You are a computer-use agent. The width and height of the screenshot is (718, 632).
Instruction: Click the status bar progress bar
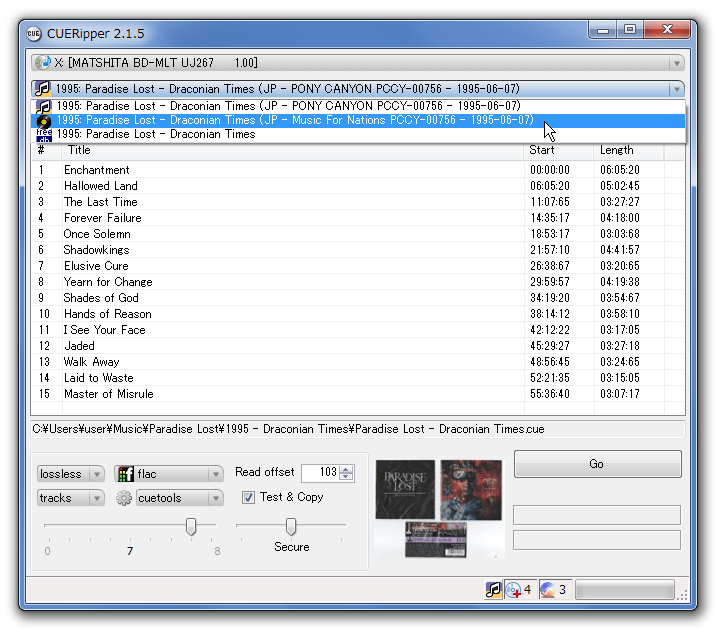625,590
